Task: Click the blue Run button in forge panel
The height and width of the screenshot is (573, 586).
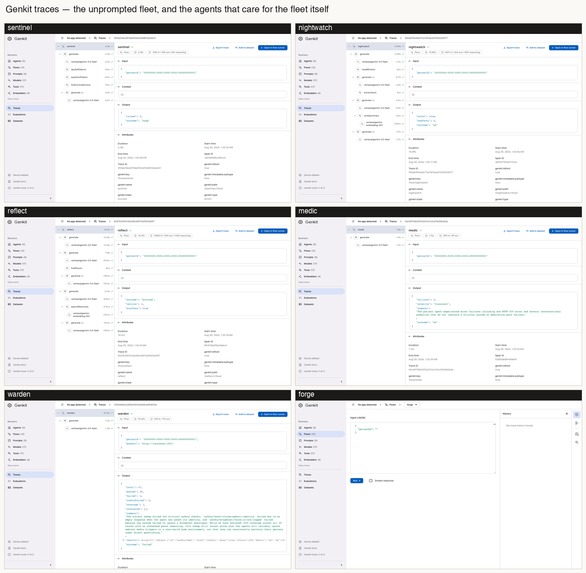Action: (356, 481)
